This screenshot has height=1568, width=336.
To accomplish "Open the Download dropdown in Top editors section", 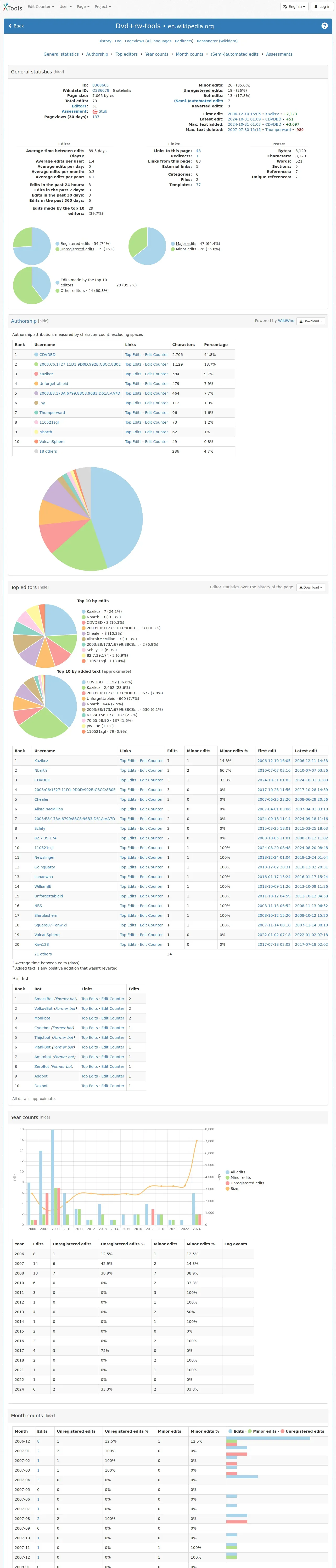I will coord(310,587).
